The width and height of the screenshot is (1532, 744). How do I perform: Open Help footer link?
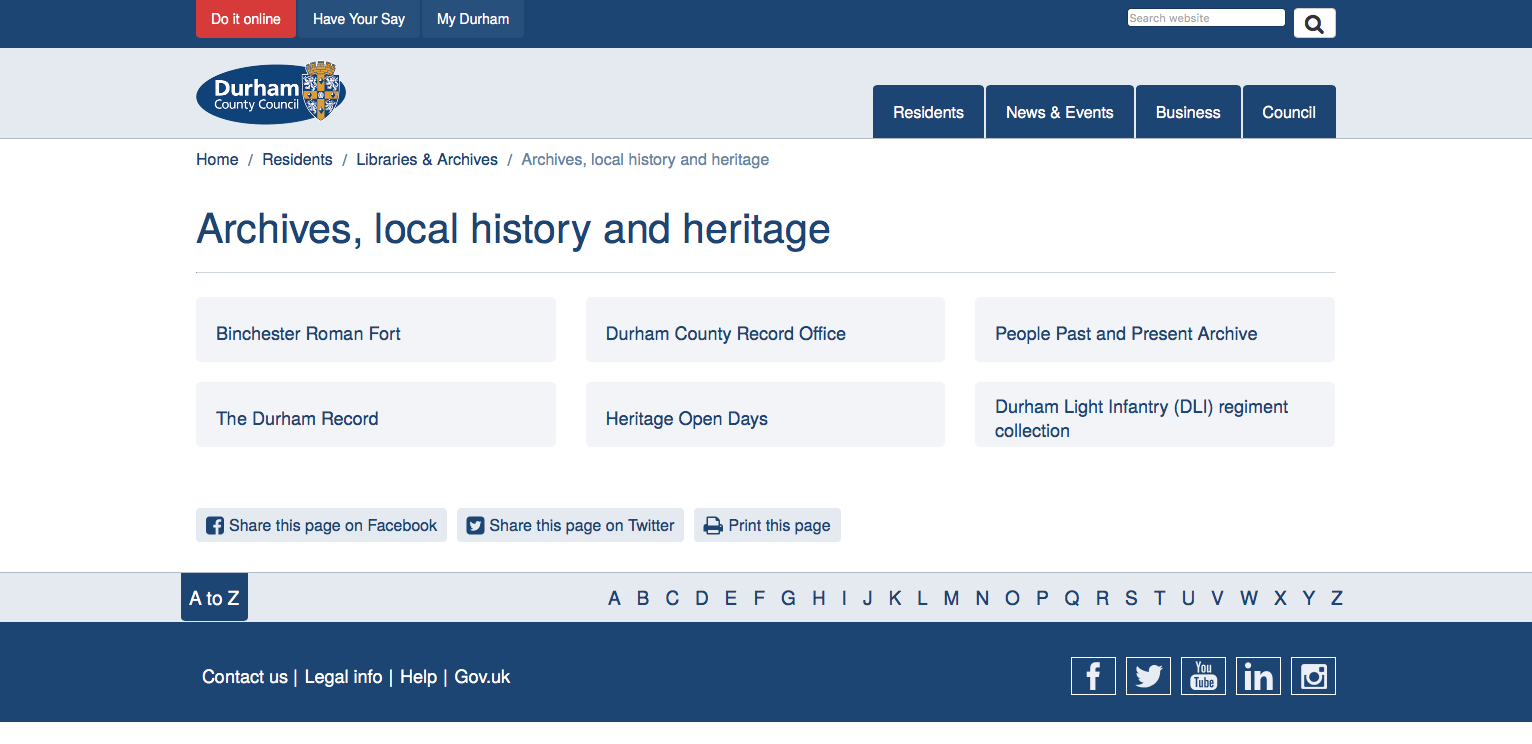pos(418,677)
